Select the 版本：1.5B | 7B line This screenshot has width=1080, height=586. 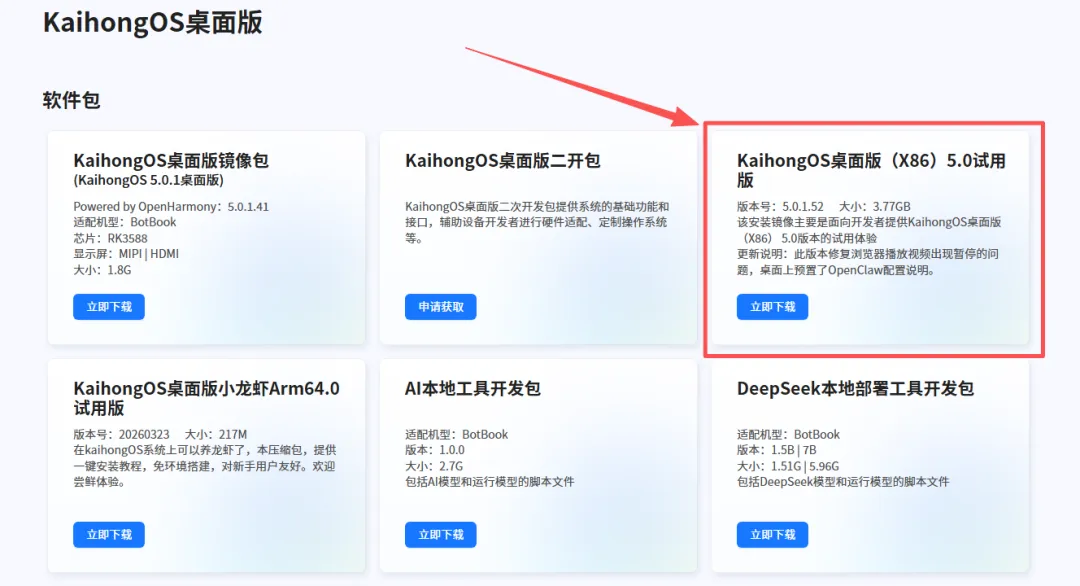point(776,450)
